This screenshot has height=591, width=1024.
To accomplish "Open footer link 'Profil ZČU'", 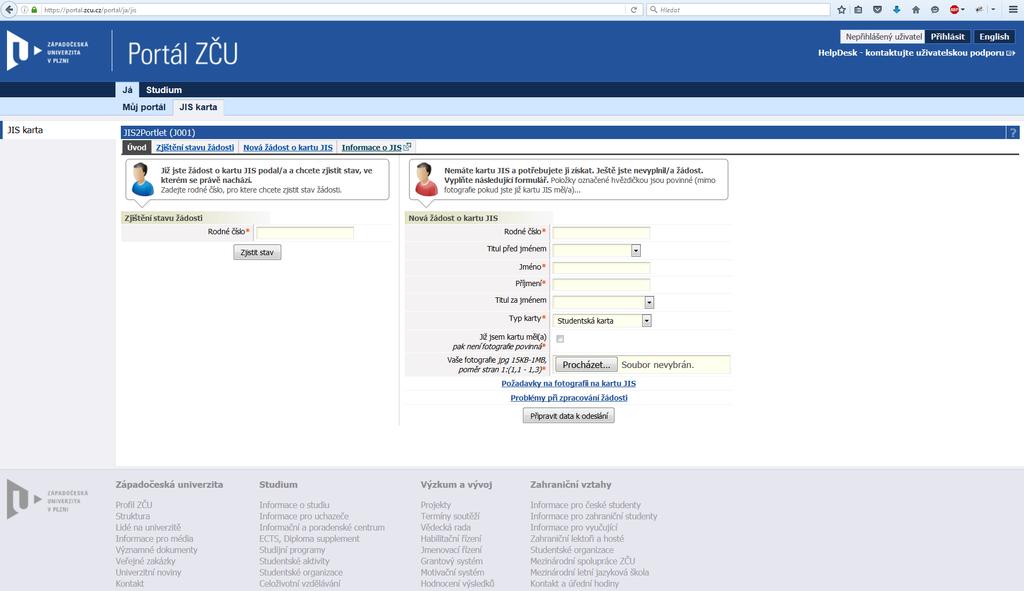I will tap(134, 505).
